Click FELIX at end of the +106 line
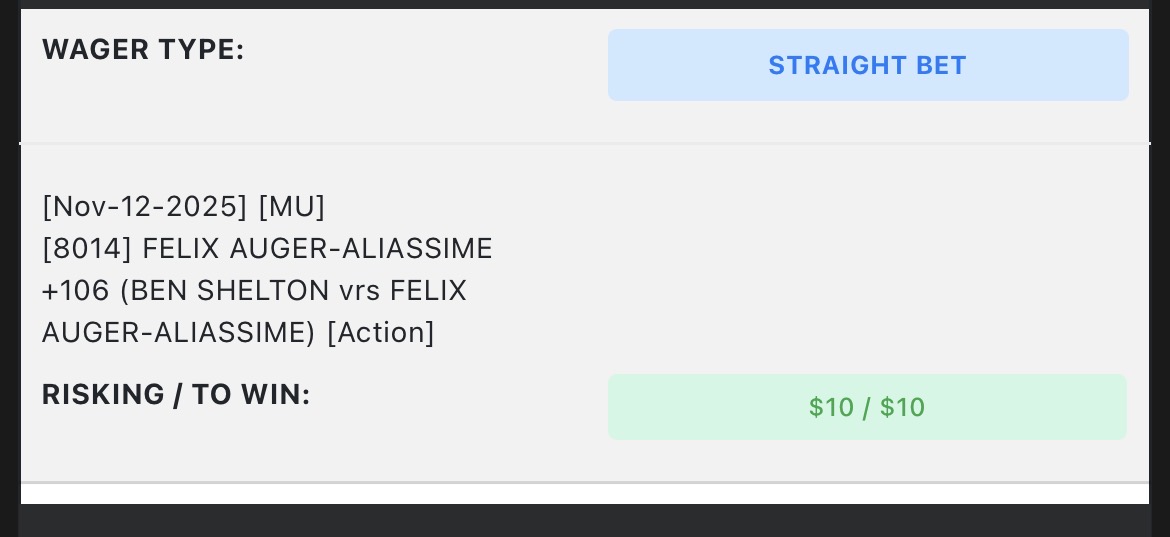 point(428,290)
